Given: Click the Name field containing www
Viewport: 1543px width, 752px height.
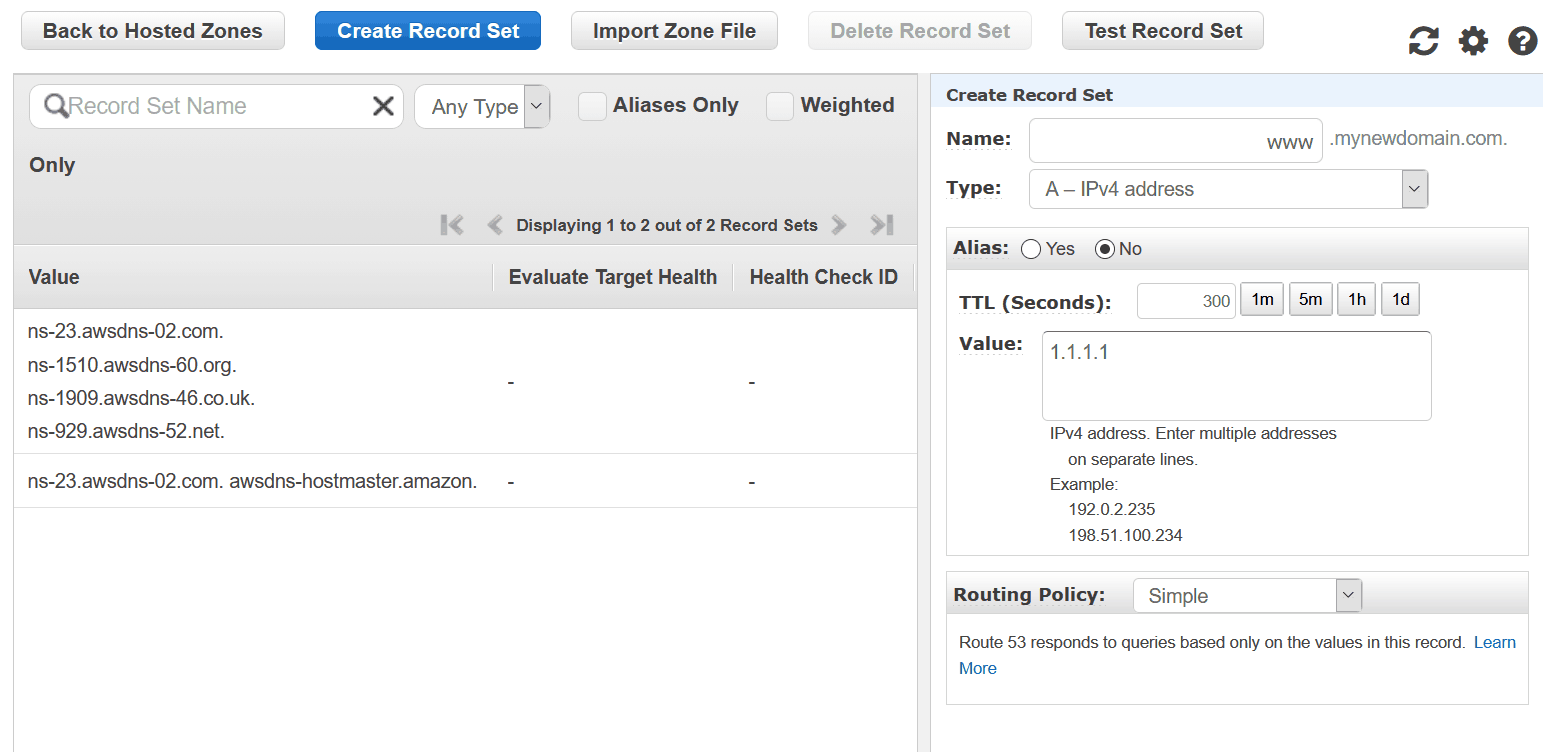Looking at the screenshot, I should coord(1175,141).
